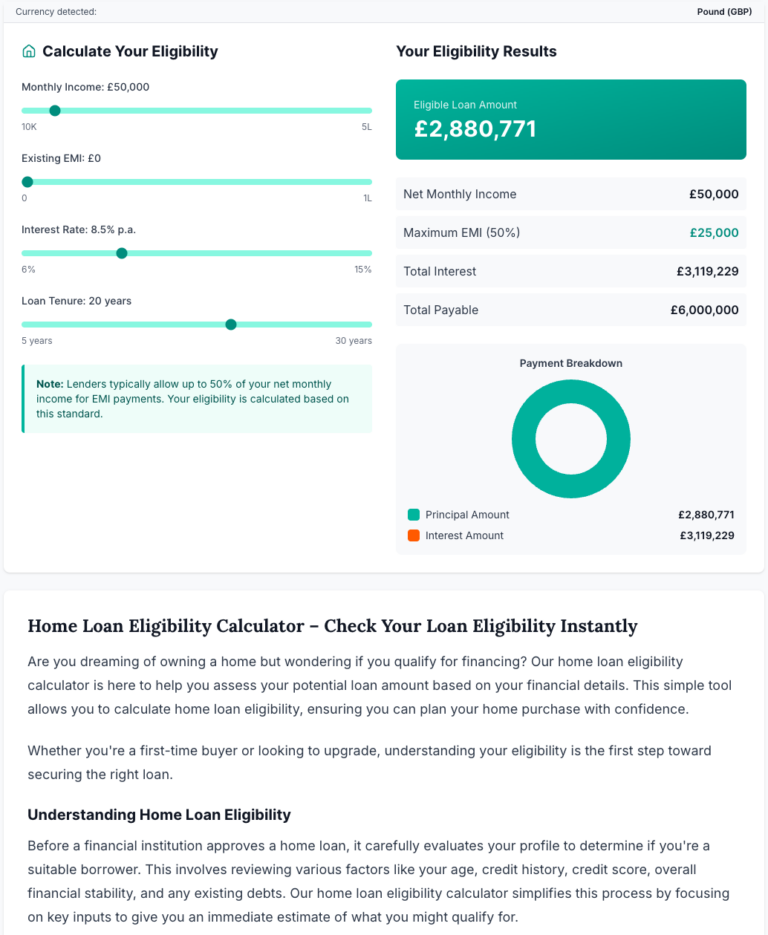Select the Total Payable result row
The height and width of the screenshot is (935, 768).
pos(571,310)
